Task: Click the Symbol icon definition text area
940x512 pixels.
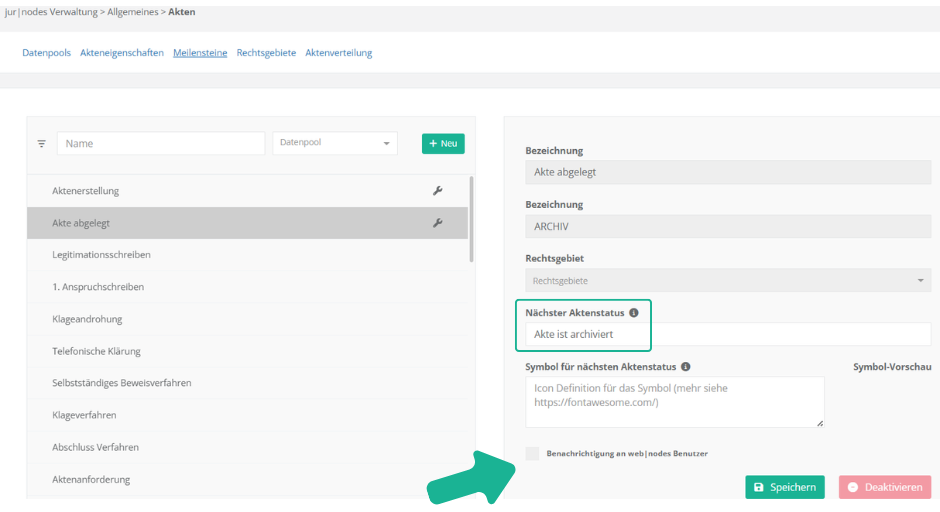Action: point(674,402)
